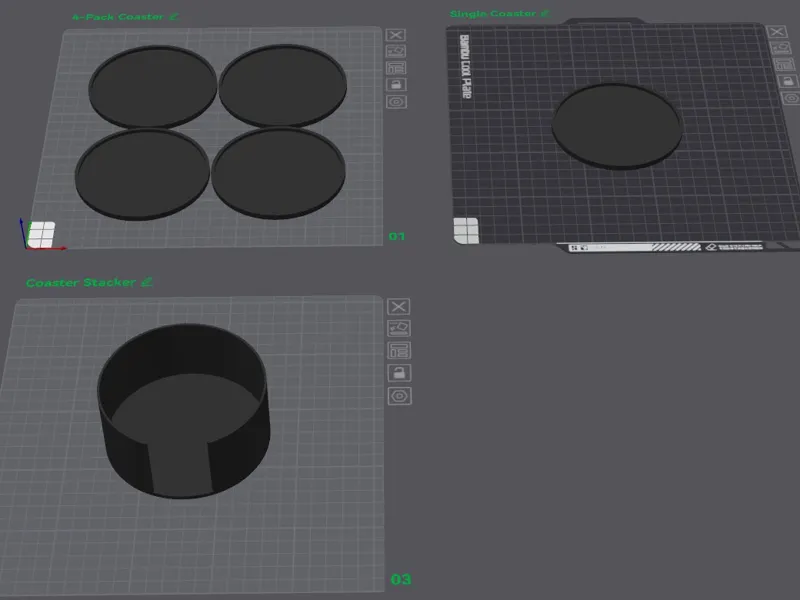Select the top-left coaster on plate 01
Image resolution: width=800 pixels, height=600 pixels.
click(153, 86)
